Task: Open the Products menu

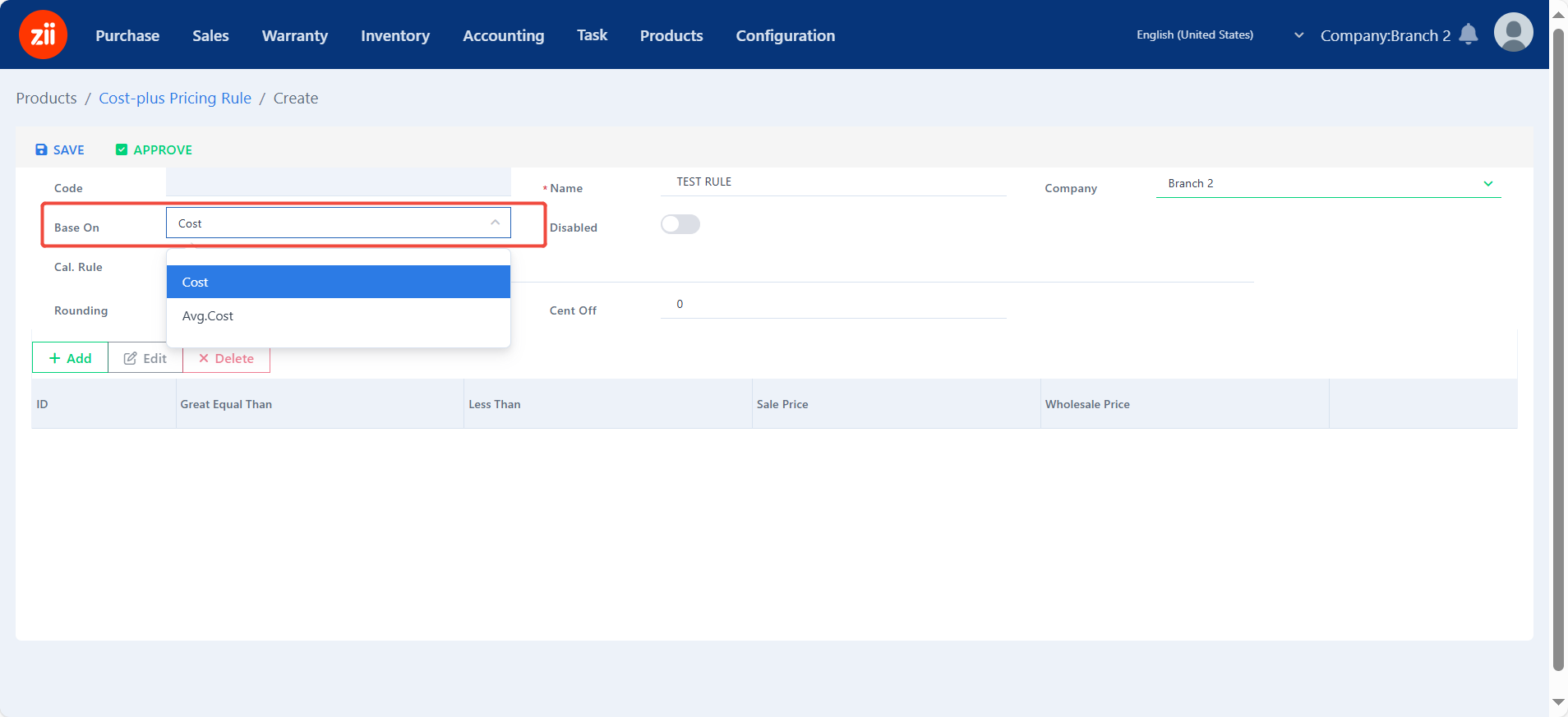Action: click(x=671, y=35)
